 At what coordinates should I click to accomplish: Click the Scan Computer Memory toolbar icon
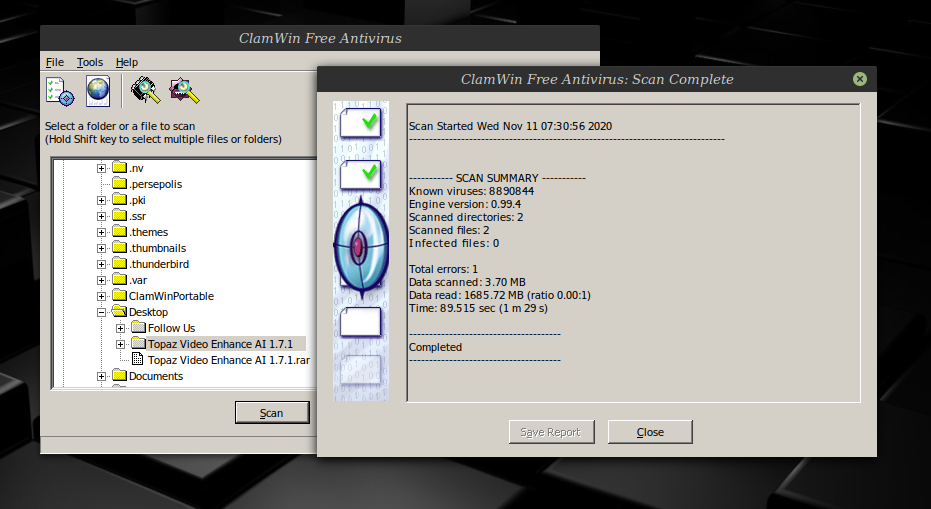coord(145,90)
